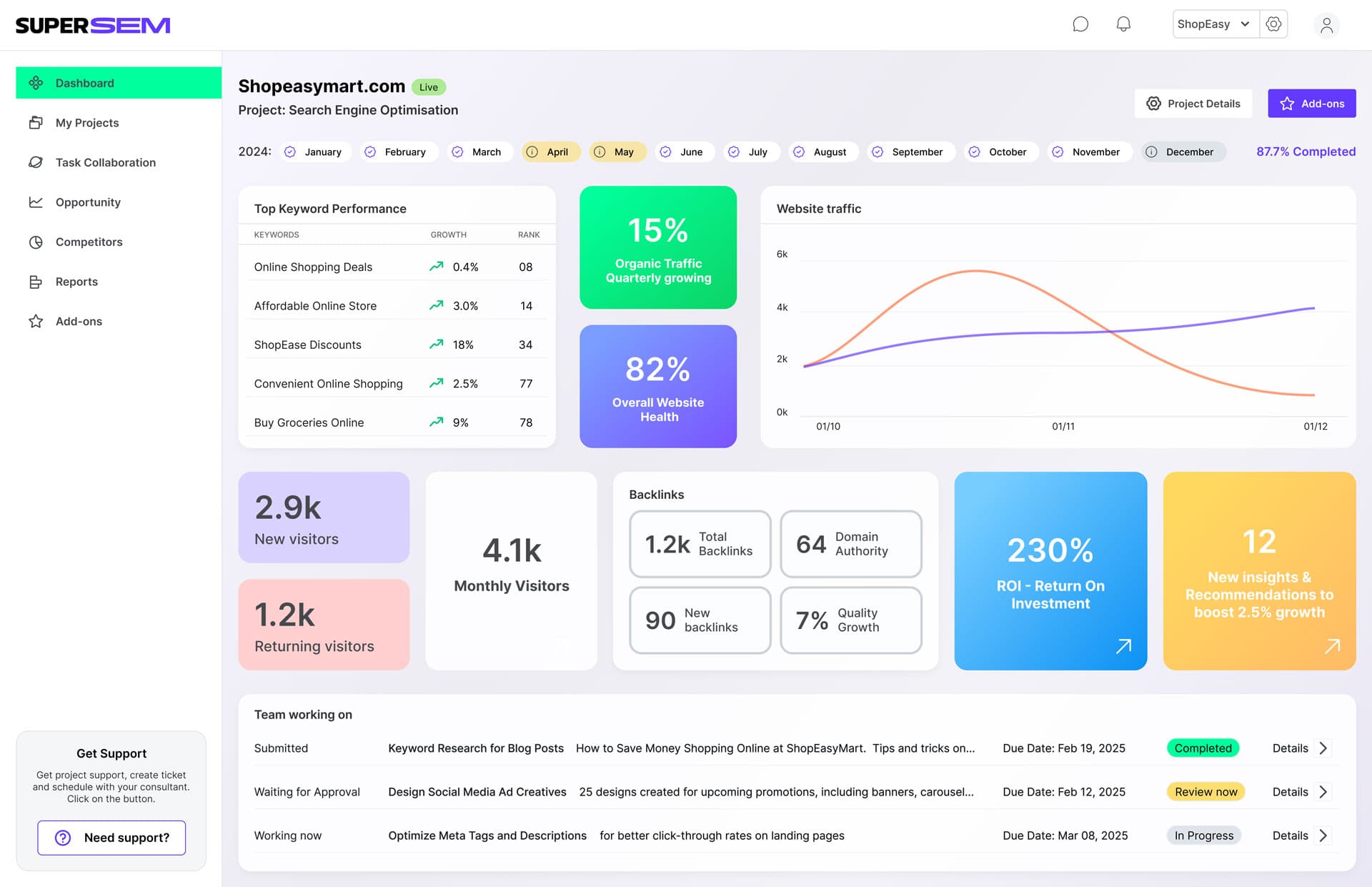1372x887 pixels.
Task: Click the Add-ons star icon
Action: coord(36,321)
